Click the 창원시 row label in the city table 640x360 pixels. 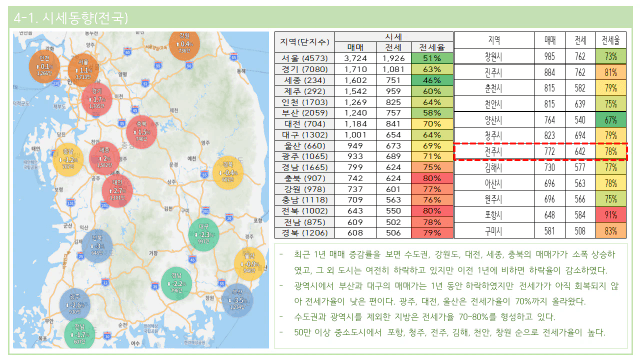[494, 56]
